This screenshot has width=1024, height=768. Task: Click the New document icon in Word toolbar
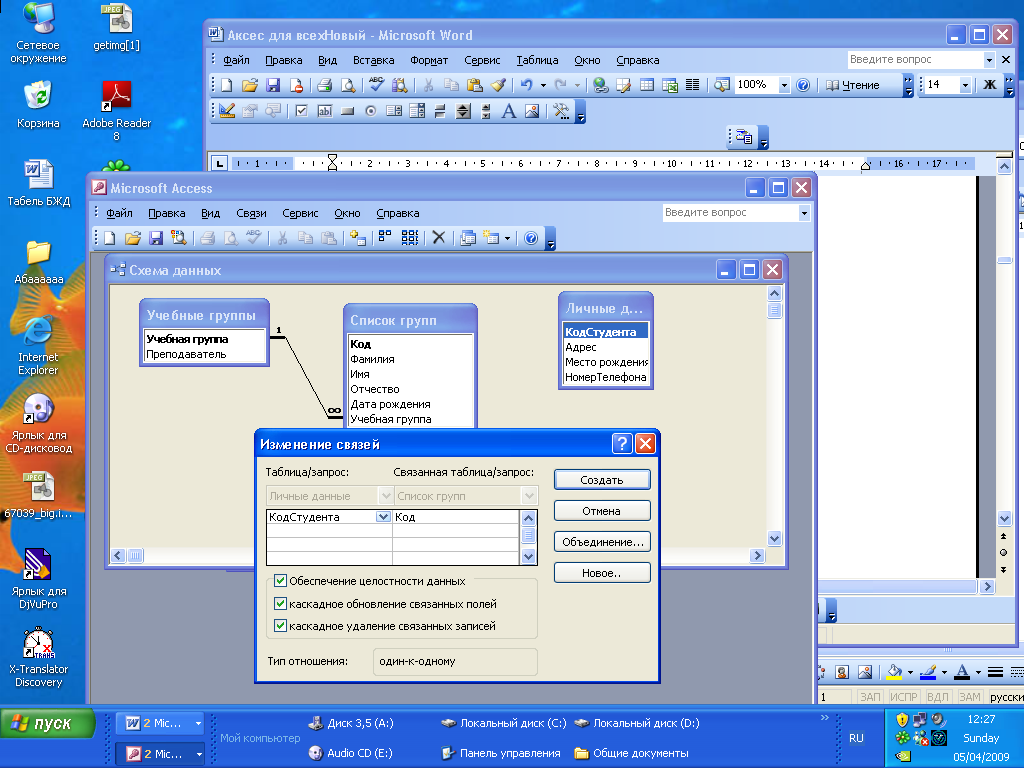click(x=226, y=85)
